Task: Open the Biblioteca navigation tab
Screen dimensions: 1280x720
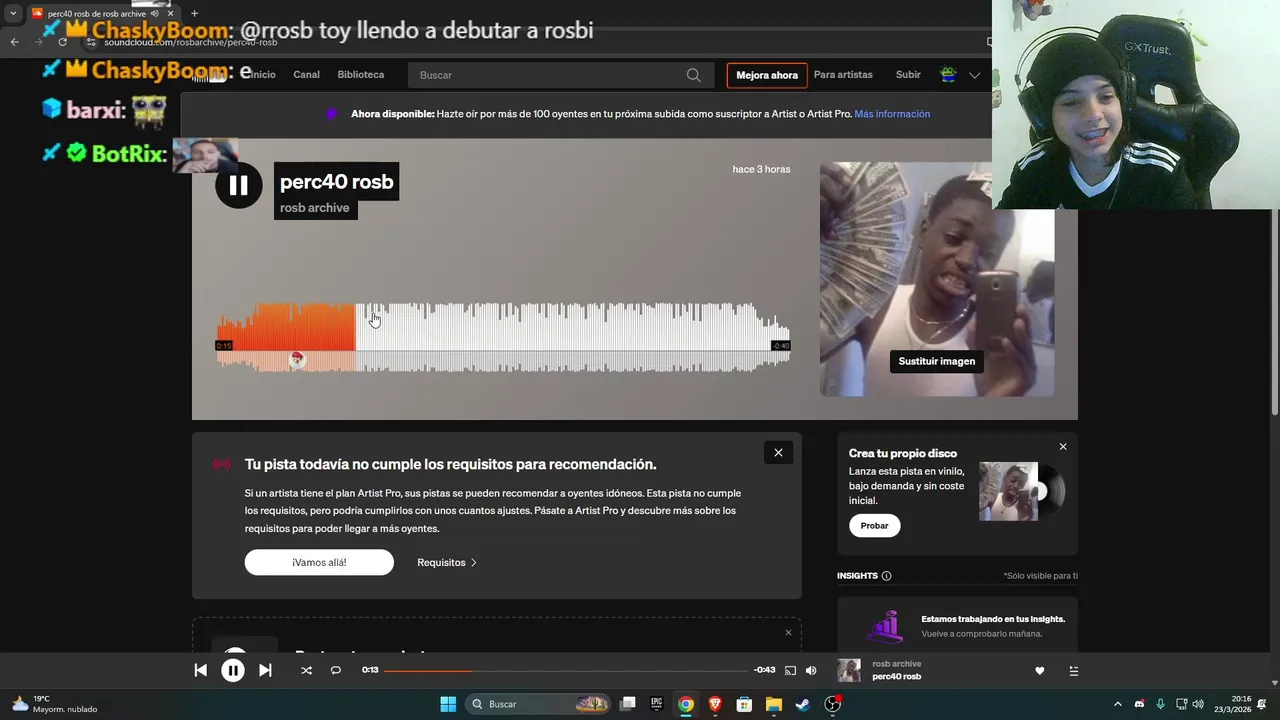Action: (361, 75)
